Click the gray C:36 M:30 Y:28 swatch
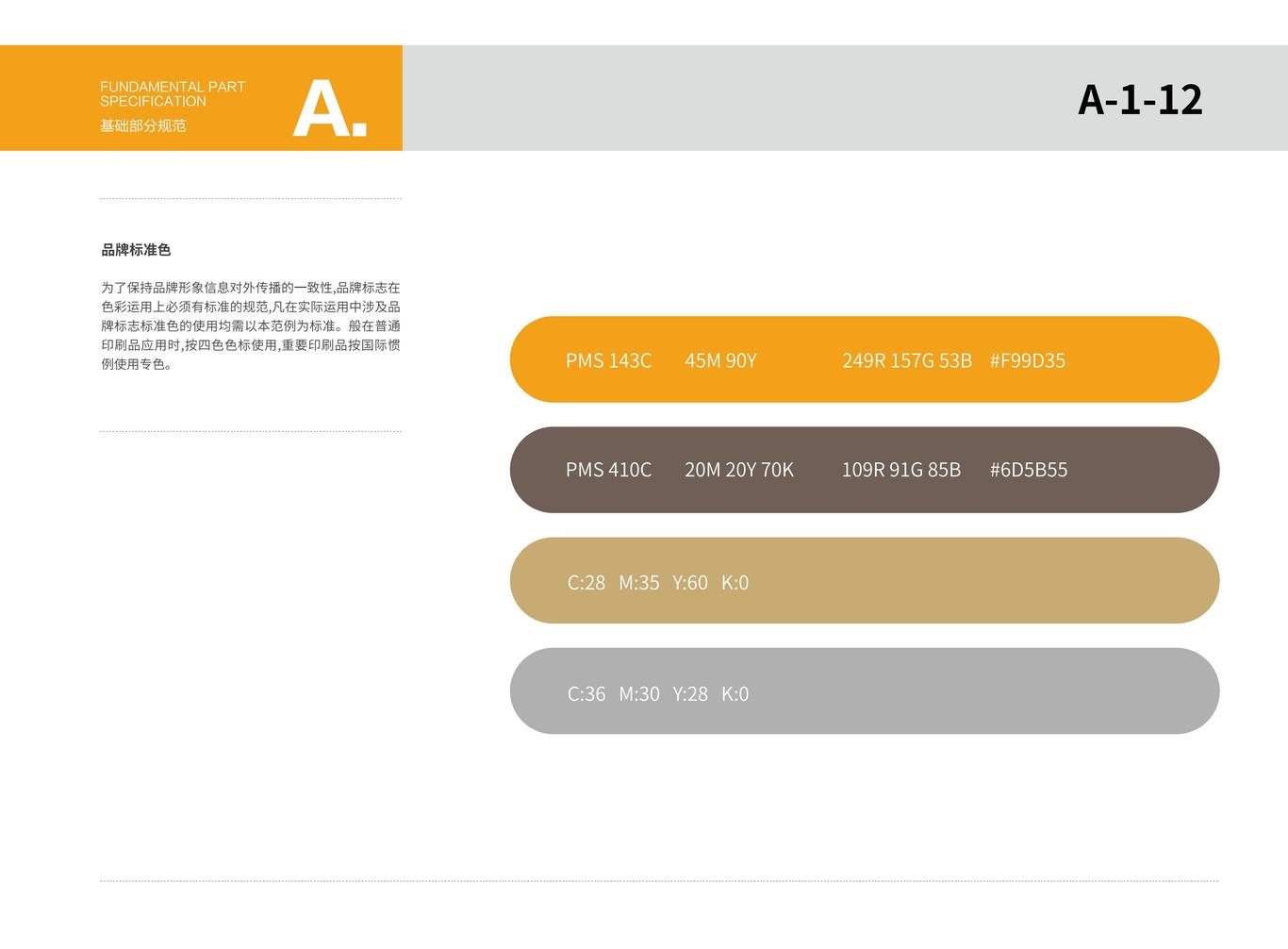This screenshot has height=949, width=1288. pyautogui.click(x=865, y=691)
